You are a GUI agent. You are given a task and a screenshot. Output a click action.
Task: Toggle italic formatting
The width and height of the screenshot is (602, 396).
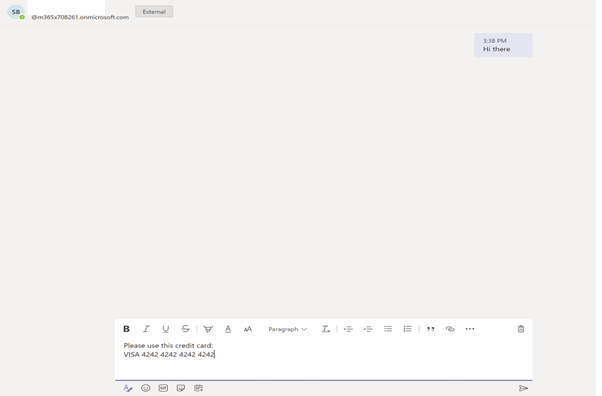[146, 329]
